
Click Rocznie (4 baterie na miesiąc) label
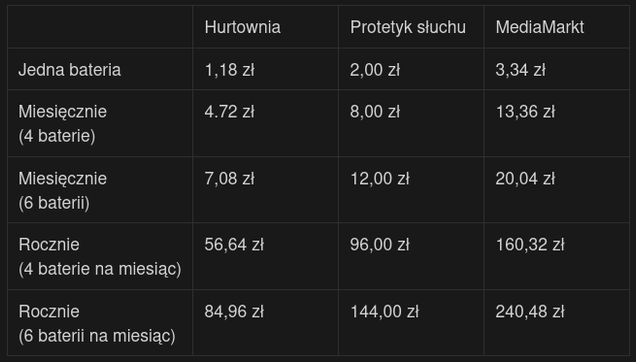(100, 256)
